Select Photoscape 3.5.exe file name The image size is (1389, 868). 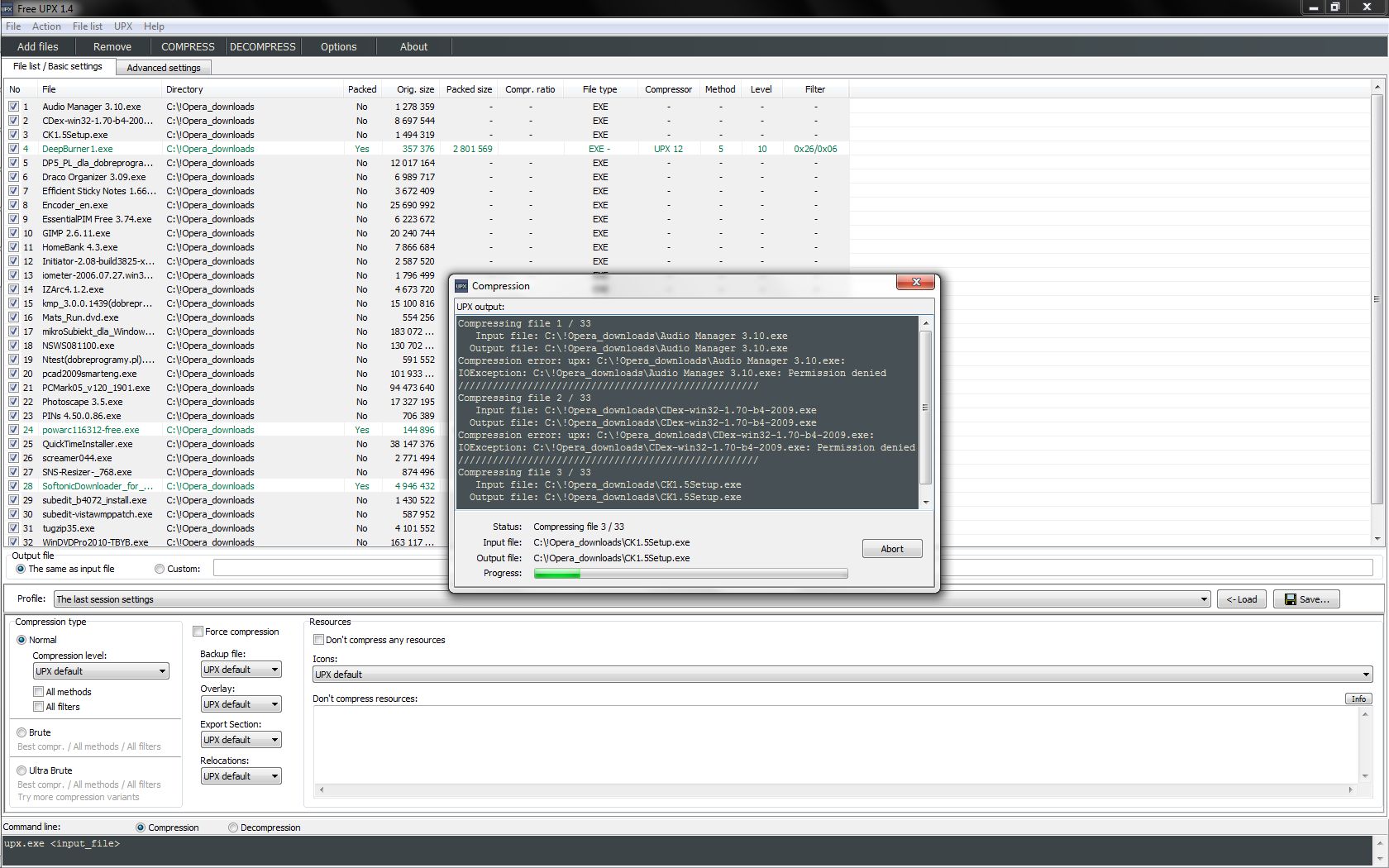(x=83, y=402)
